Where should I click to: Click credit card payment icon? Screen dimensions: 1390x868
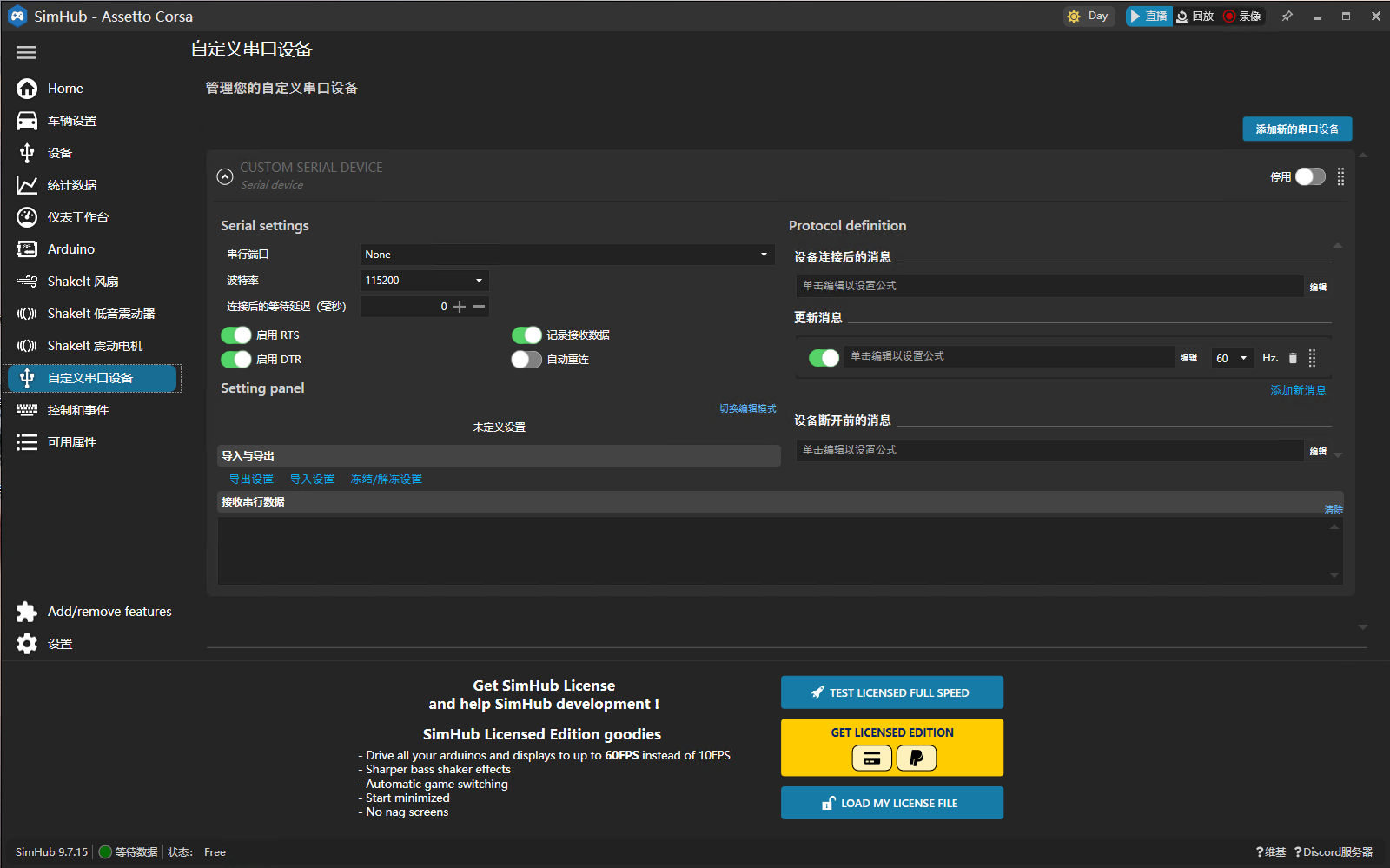(x=872, y=759)
